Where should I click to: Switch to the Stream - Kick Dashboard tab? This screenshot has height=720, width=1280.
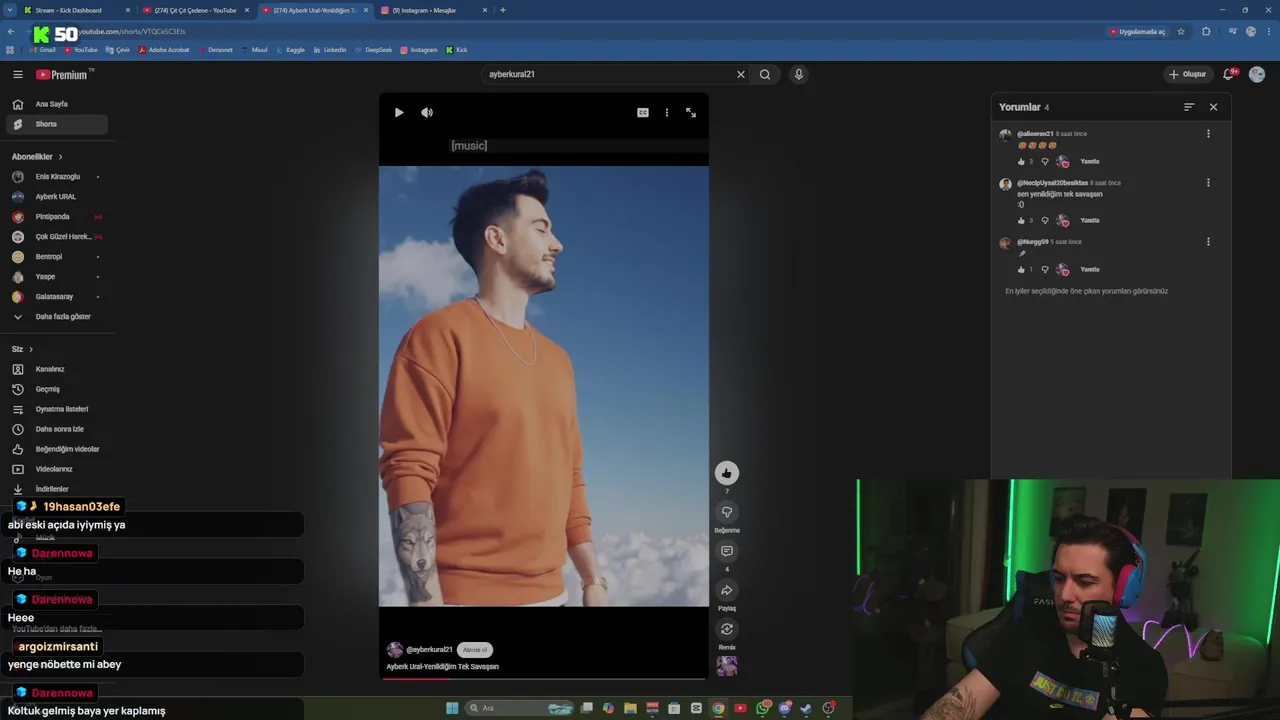tap(76, 10)
